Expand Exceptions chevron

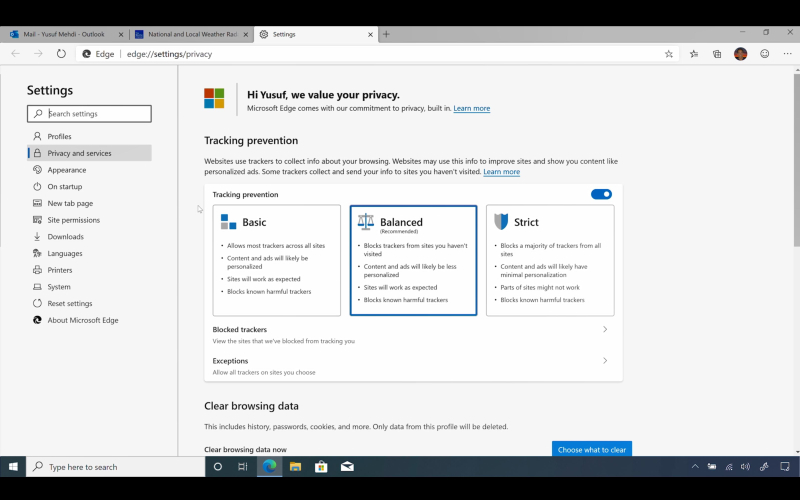[605, 361]
